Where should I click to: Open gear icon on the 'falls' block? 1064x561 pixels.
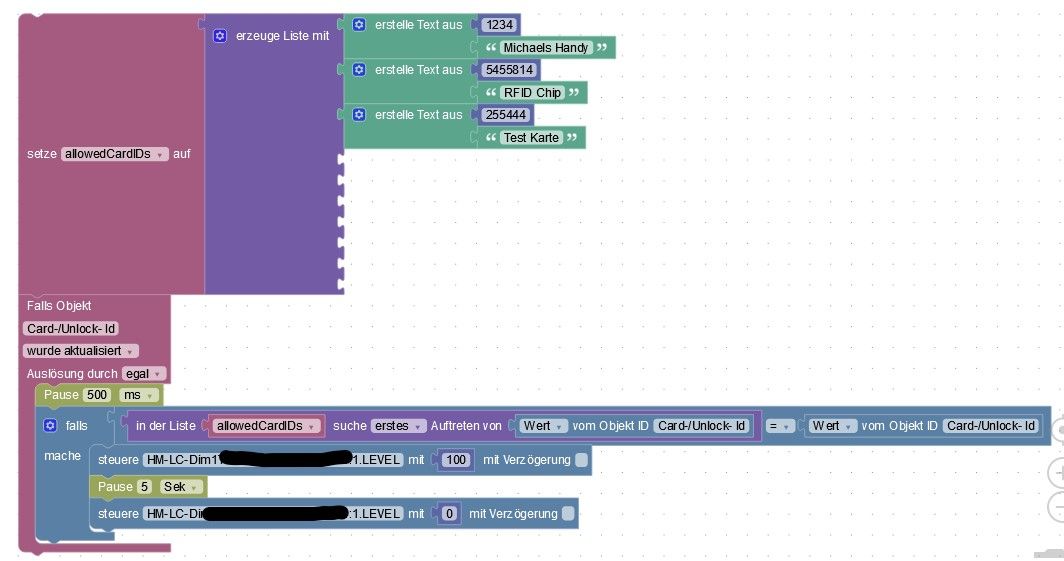[50, 425]
